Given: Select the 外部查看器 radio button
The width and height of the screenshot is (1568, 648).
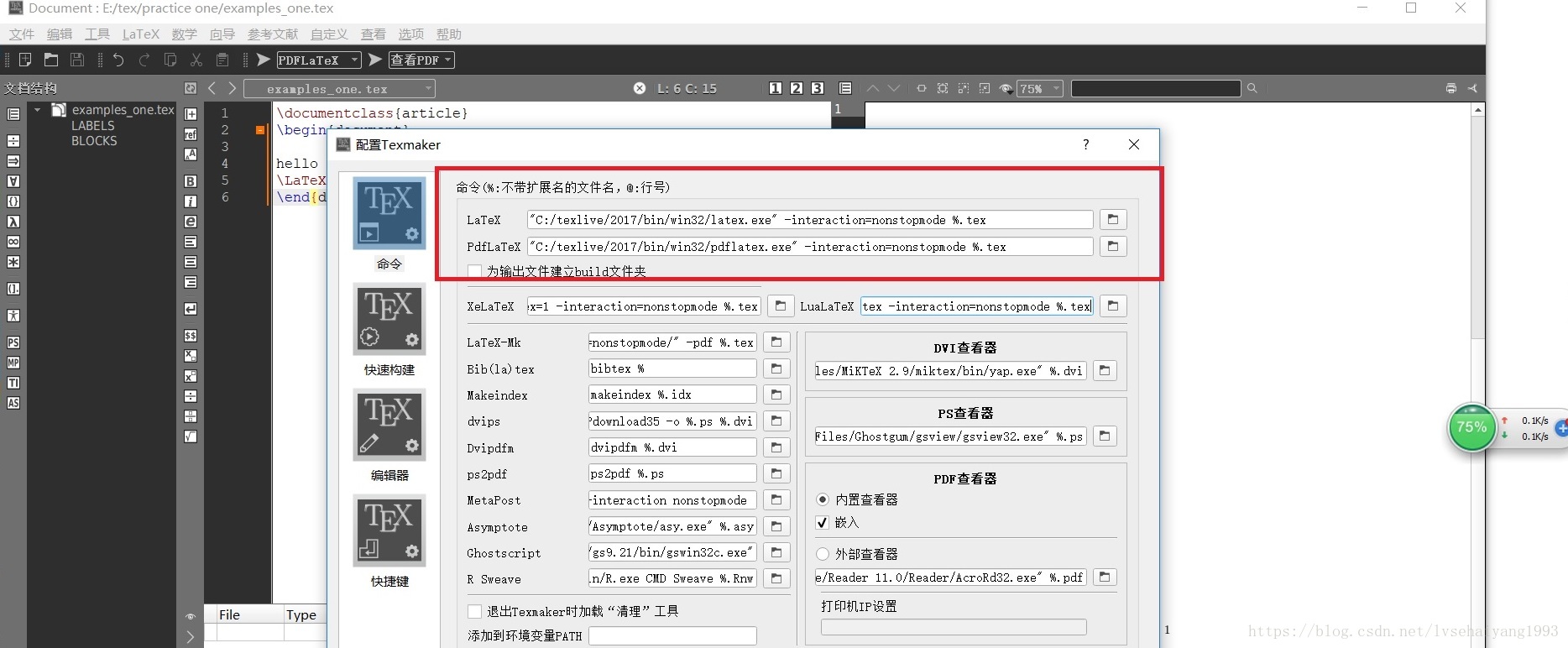Looking at the screenshot, I should (x=823, y=554).
